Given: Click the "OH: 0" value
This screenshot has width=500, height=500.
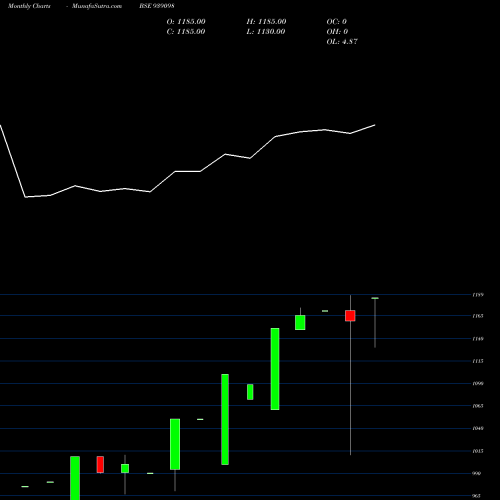Looking at the screenshot, I should click(337, 32).
